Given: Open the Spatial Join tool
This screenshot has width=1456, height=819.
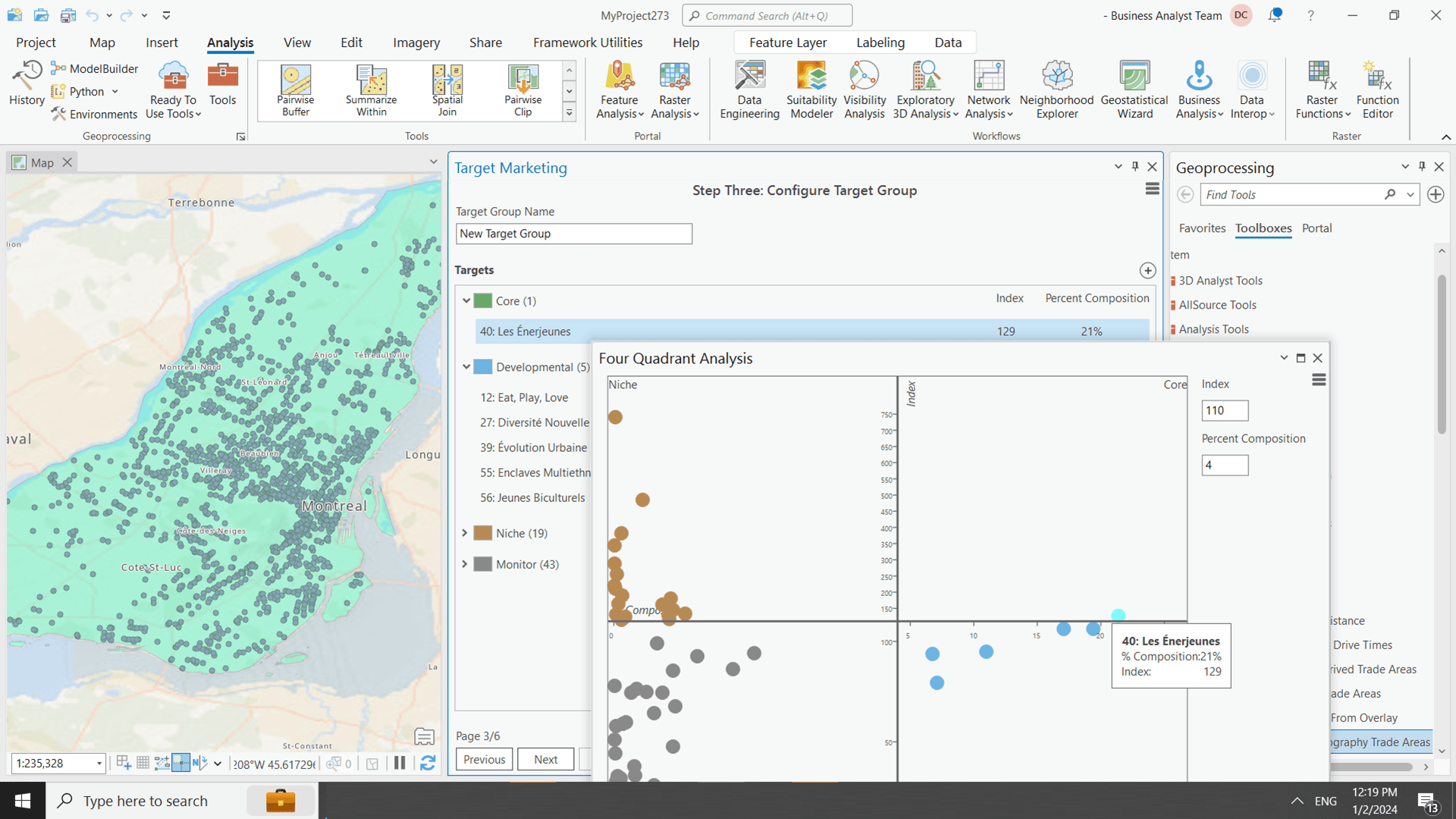Looking at the screenshot, I should click(x=447, y=89).
